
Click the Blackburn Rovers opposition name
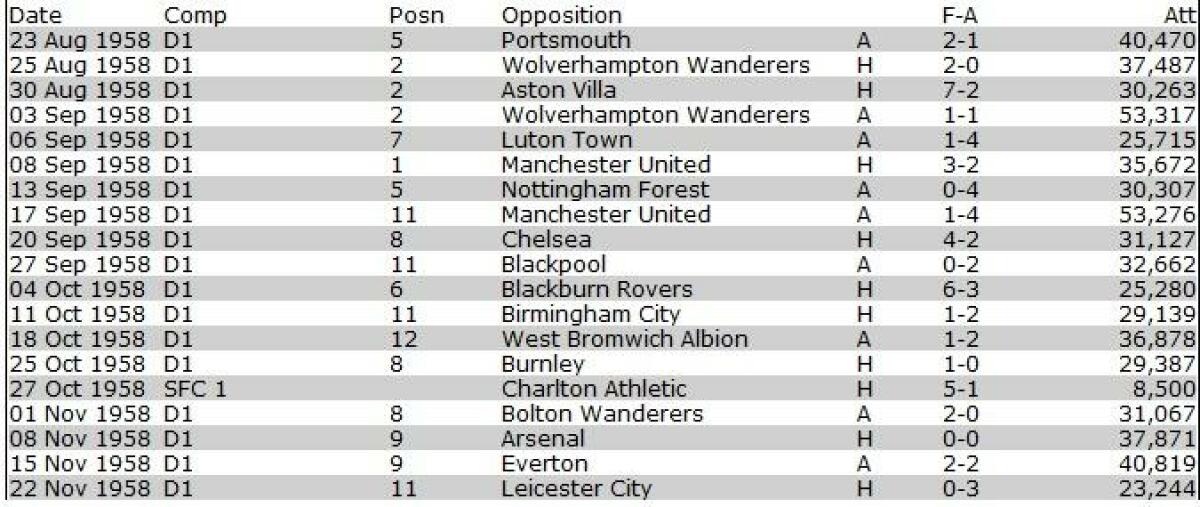(597, 290)
